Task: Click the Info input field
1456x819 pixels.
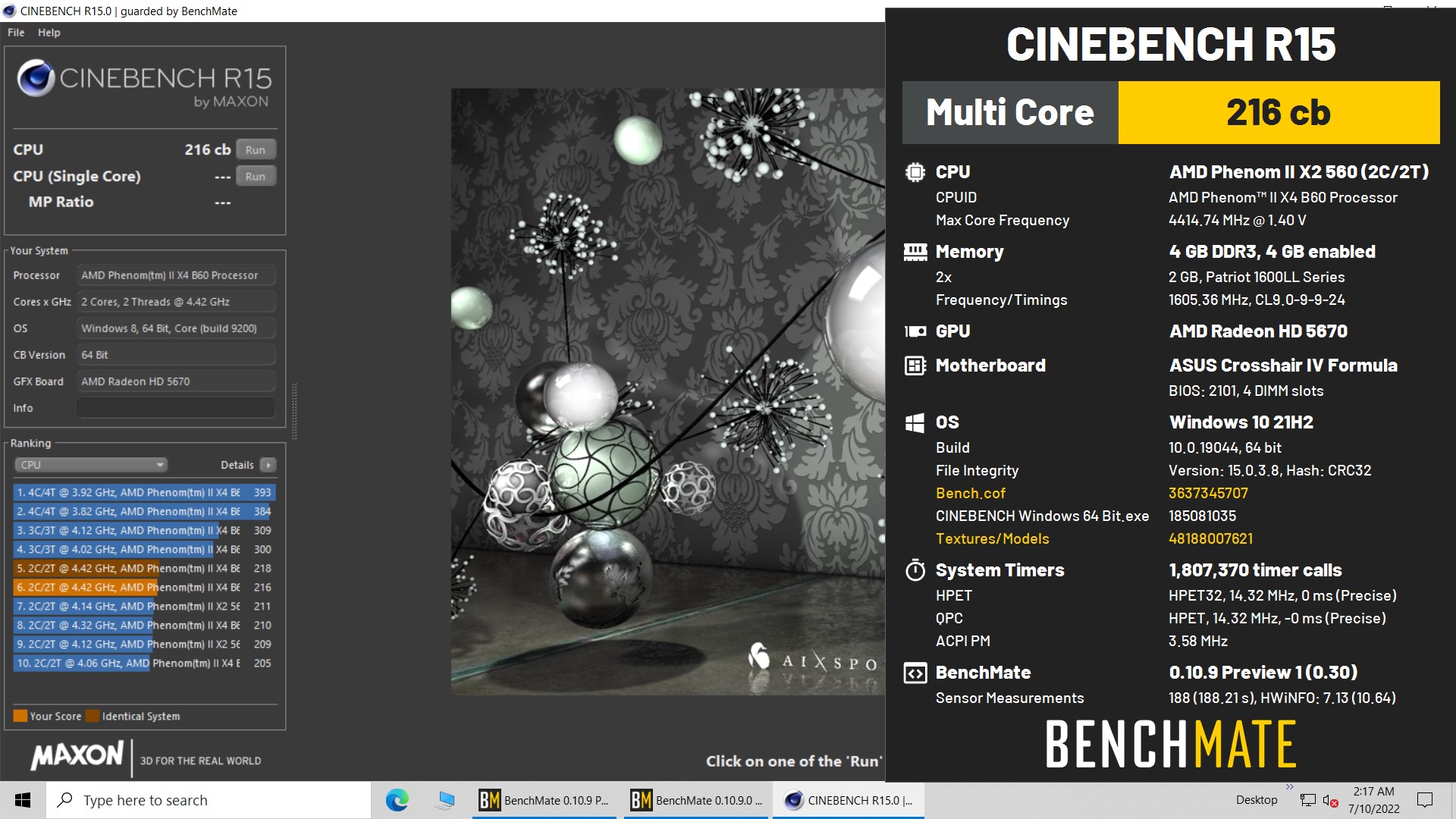Action: [x=176, y=408]
